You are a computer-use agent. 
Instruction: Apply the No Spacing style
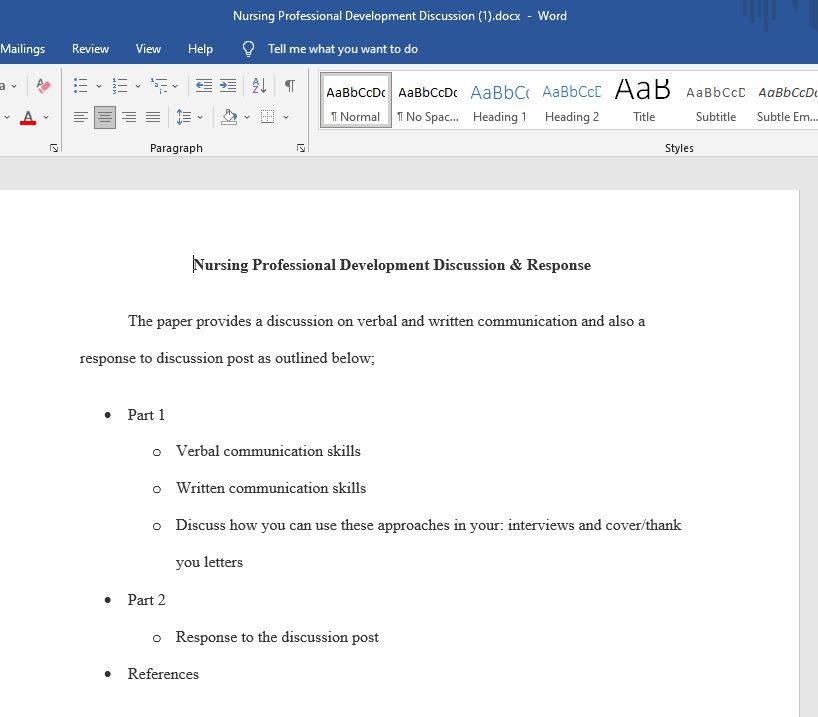[x=428, y=101]
